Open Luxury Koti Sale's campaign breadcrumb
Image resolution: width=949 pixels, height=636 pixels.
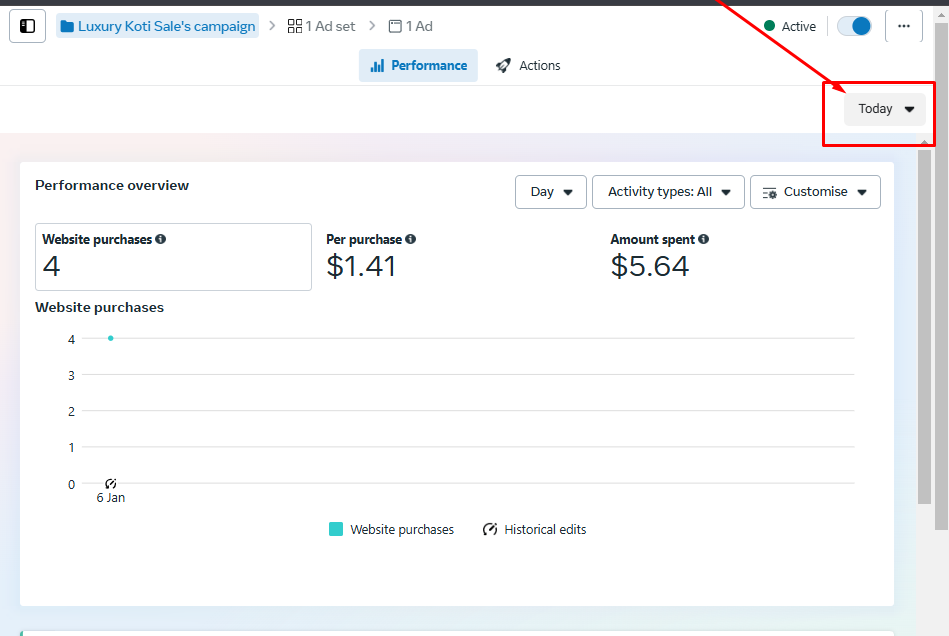coord(166,27)
